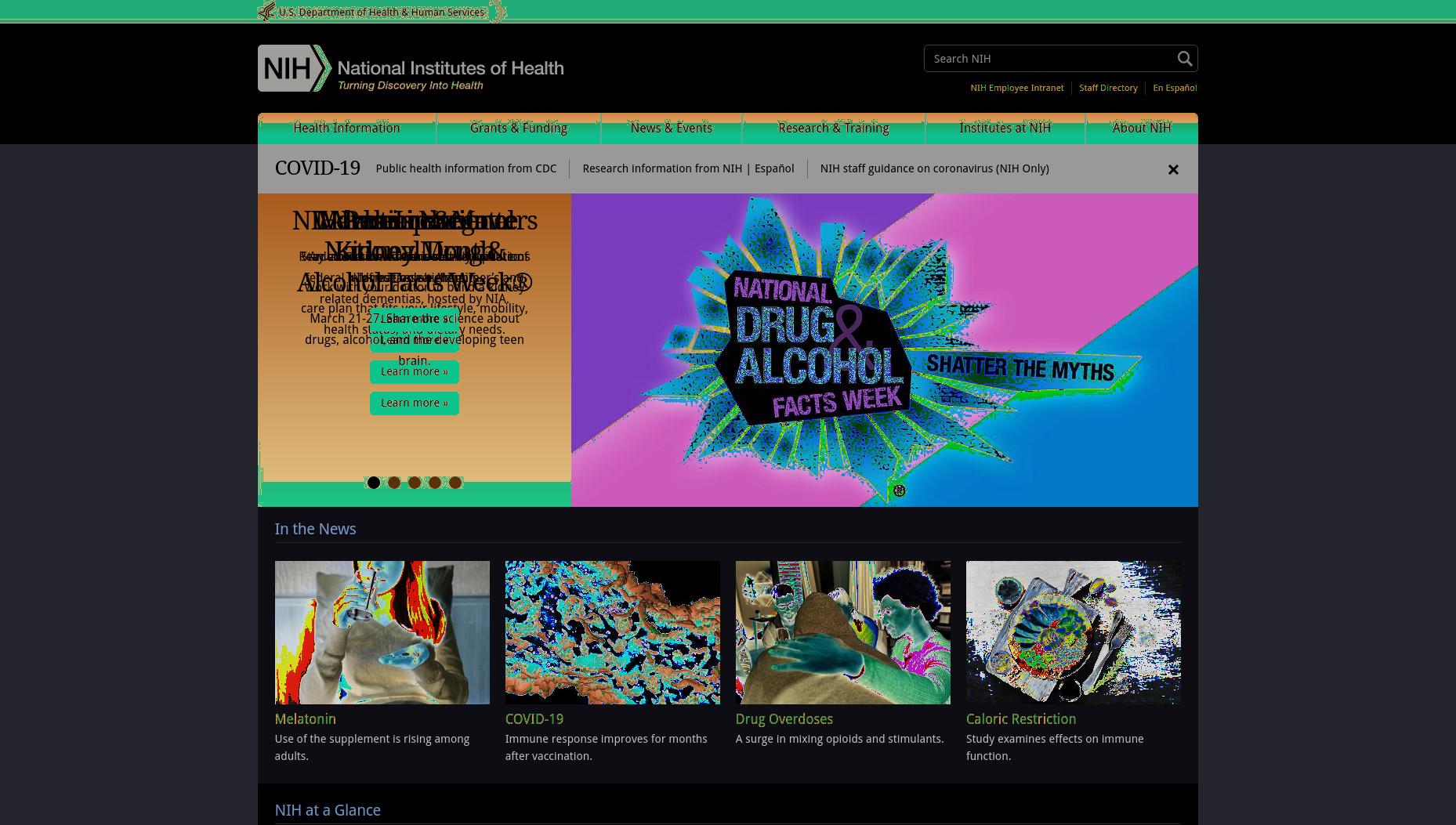
Task: Click the bottom Learn more button
Action: [x=415, y=403]
